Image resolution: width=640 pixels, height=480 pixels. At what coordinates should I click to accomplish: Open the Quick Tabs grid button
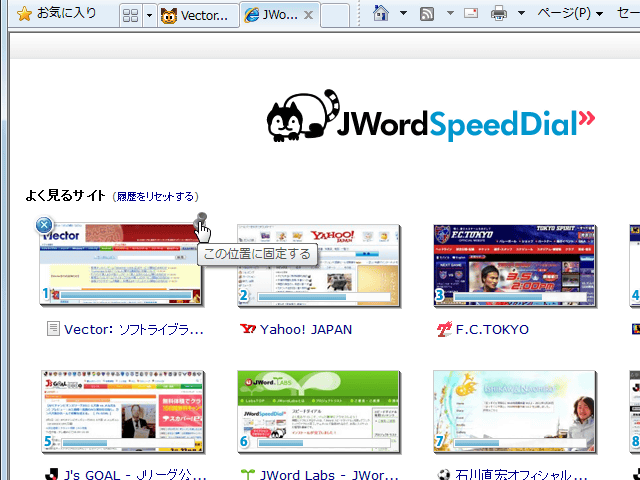(x=131, y=16)
